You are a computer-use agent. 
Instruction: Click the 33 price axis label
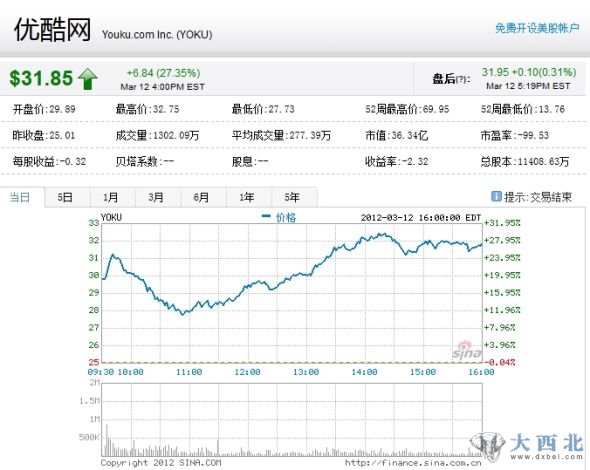(94, 223)
